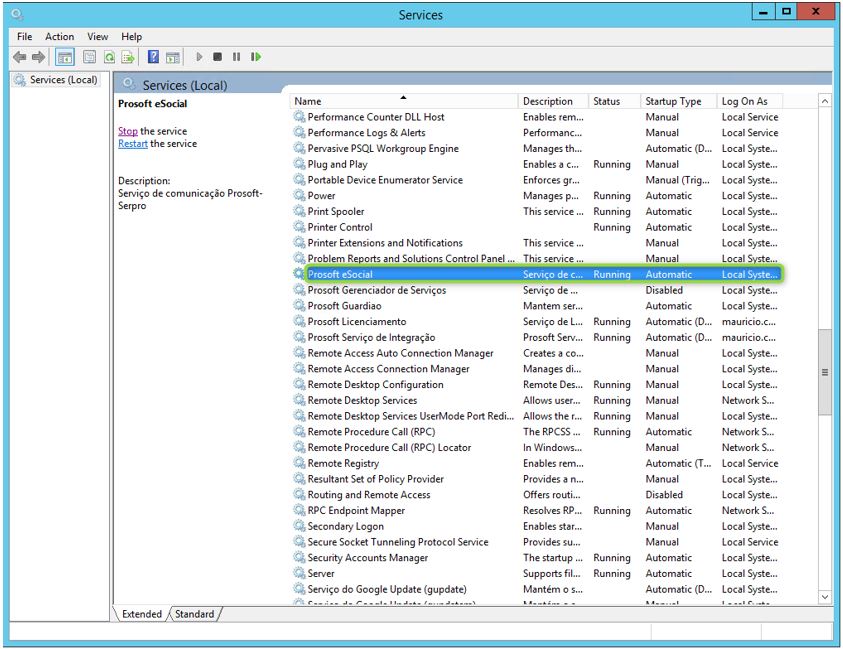Toggle the Show/Hide Console Tree toolbar icon

pos(65,56)
